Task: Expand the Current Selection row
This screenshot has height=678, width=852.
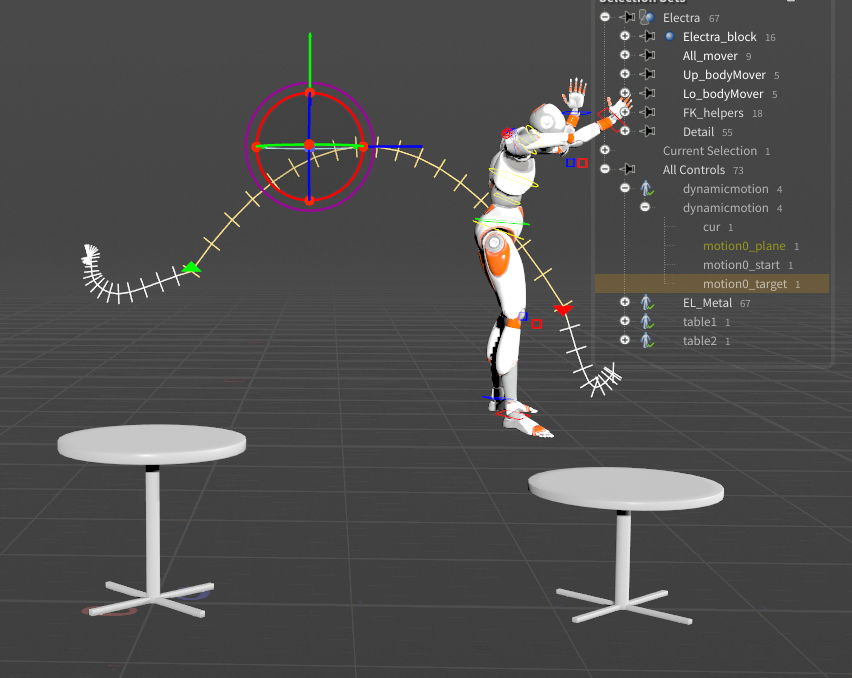Action: click(605, 150)
